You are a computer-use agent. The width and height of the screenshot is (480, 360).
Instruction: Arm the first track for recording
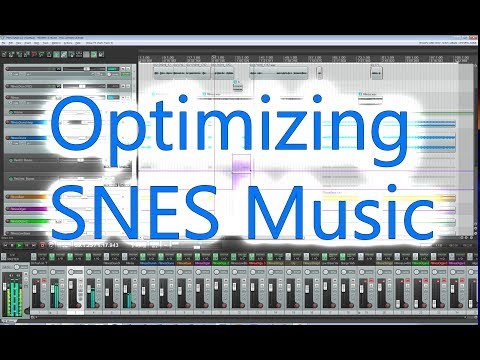tap(7, 69)
